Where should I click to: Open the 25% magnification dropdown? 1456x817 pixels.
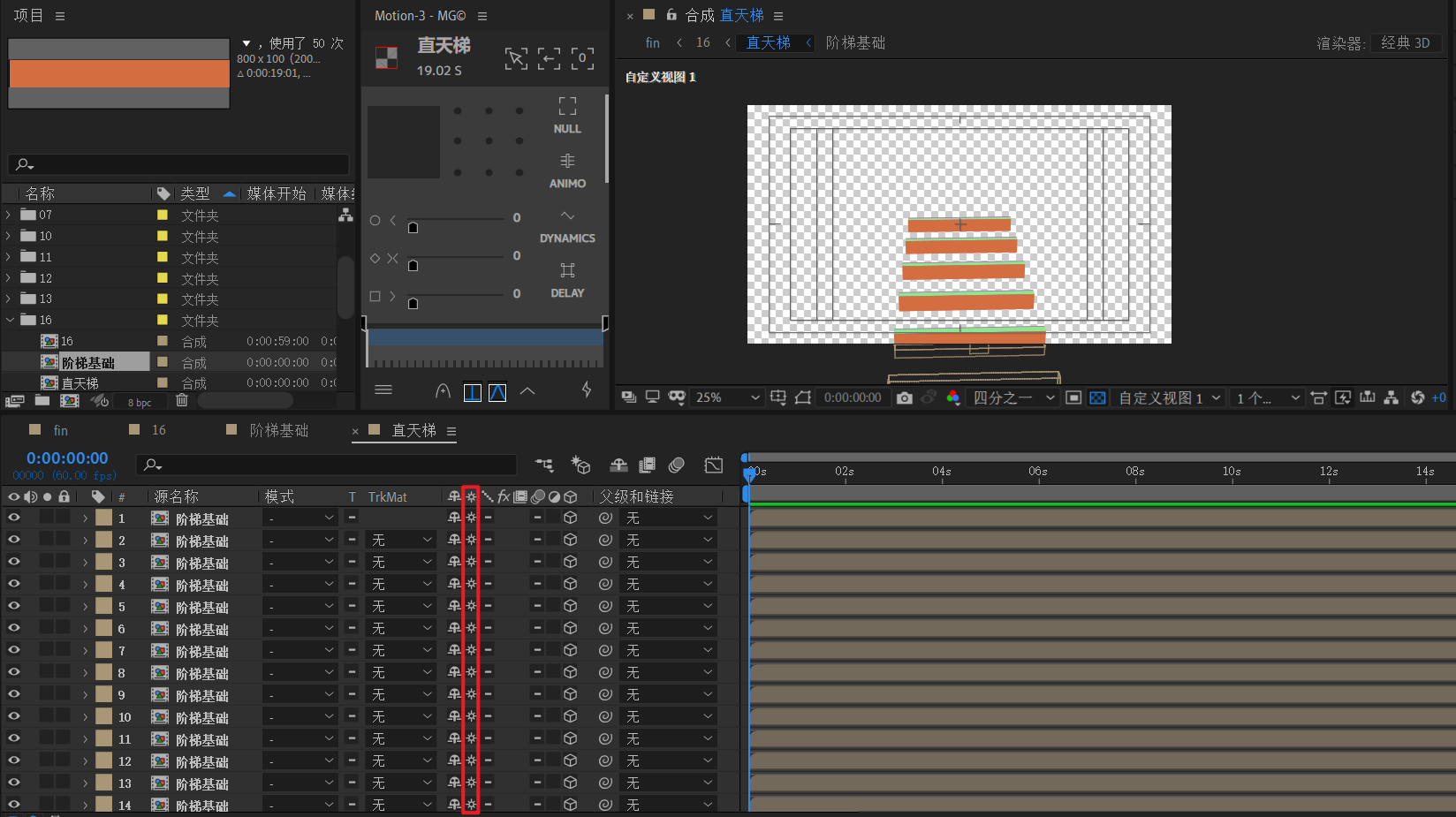(x=727, y=397)
